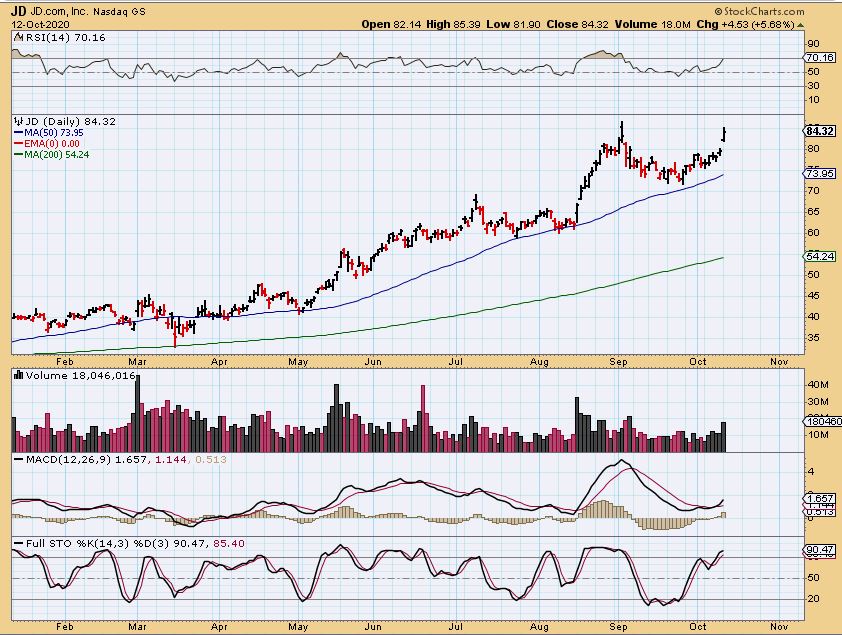Viewport: 842px width, 635px height.
Task: Click the 30 level on RSI axis
Action: coord(814,86)
